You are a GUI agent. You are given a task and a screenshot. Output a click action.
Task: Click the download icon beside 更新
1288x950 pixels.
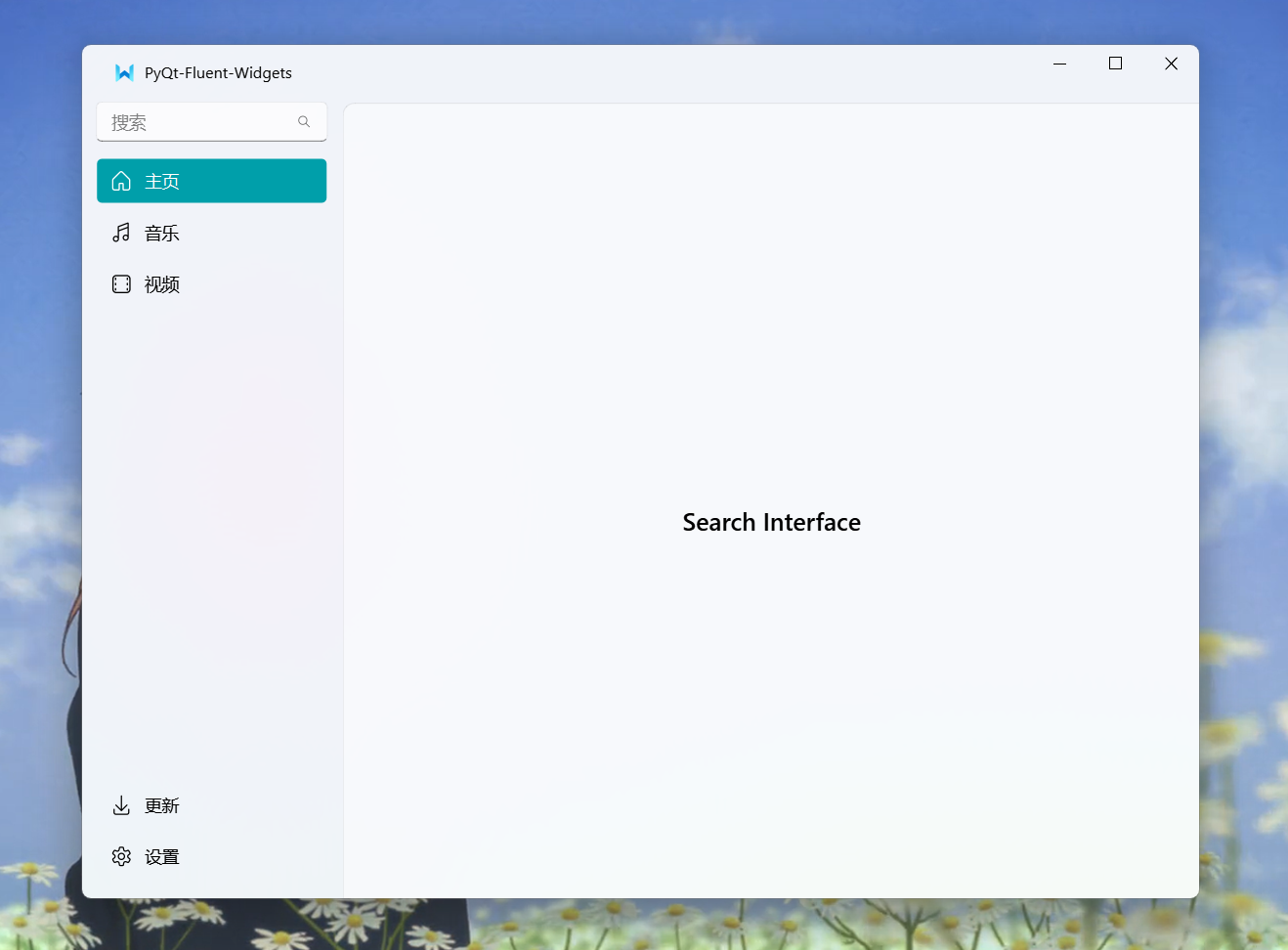click(x=121, y=805)
